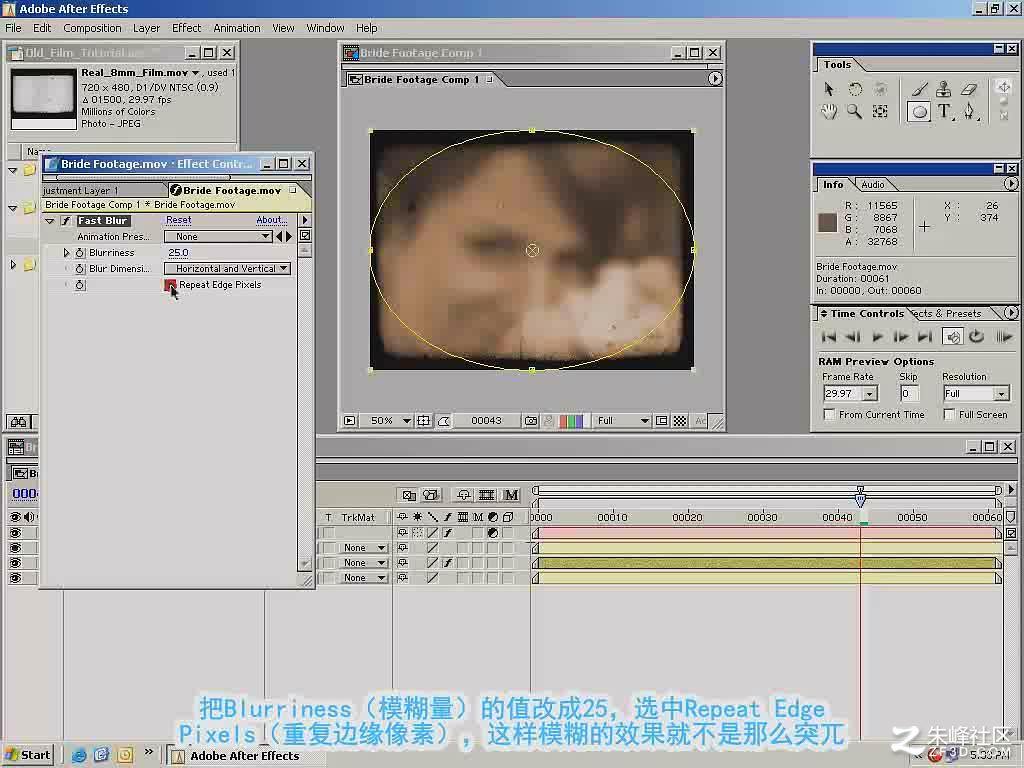1024x768 pixels.
Task: Toggle title-action safe in viewer
Action: [423, 421]
